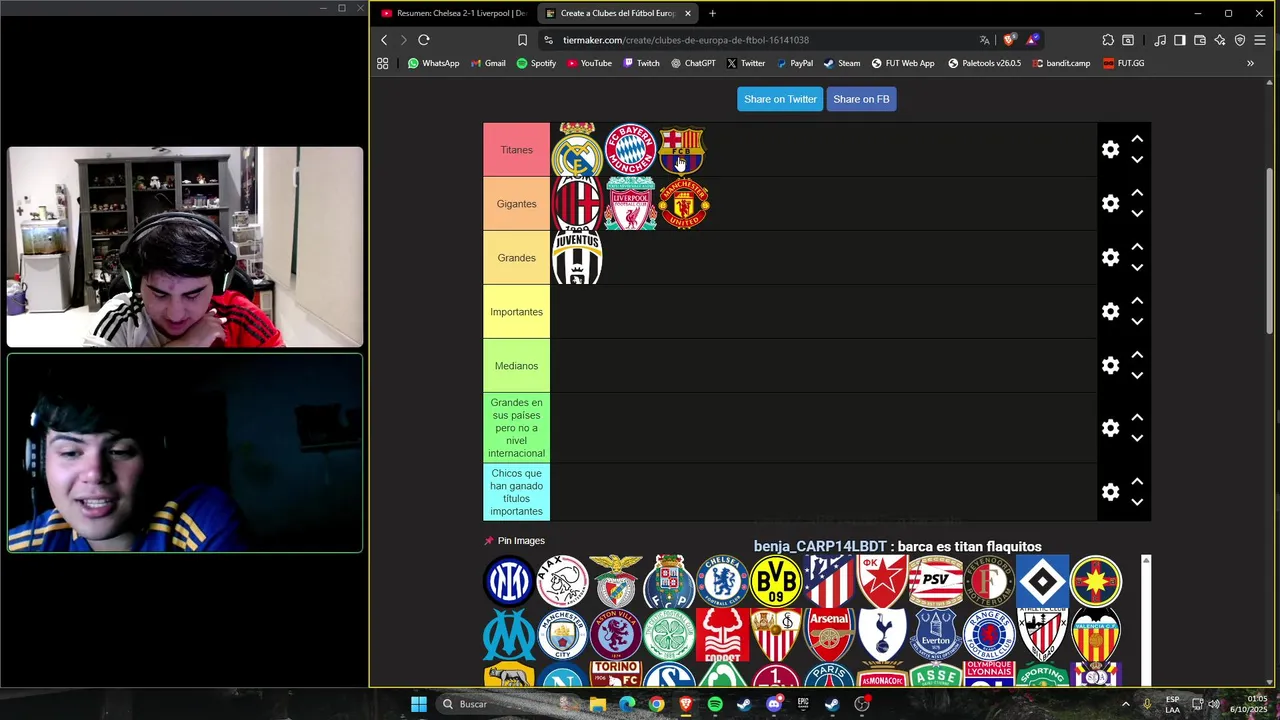The image size is (1280, 720).
Task: Open the YouTube bookmark
Action: click(x=589, y=63)
